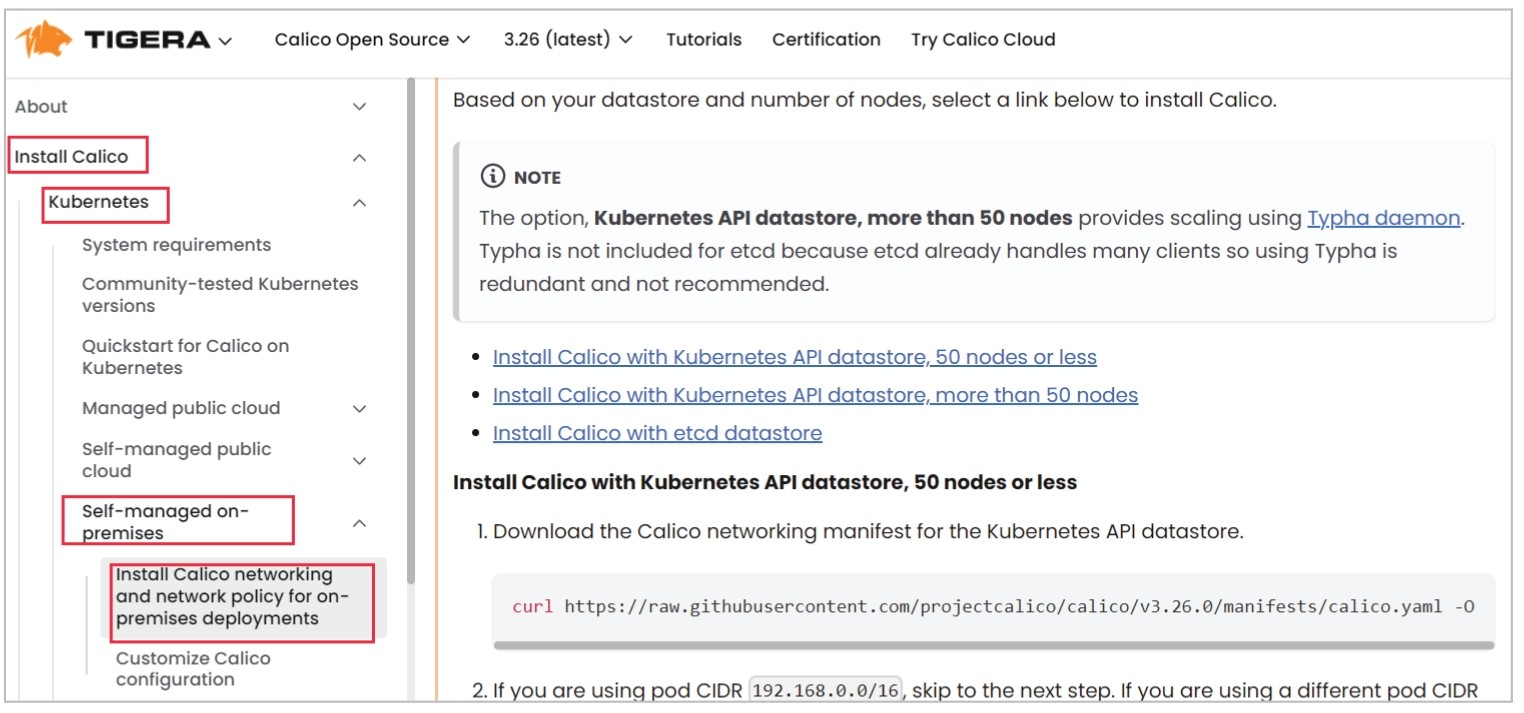This screenshot has height=713, width=1524.
Task: Select Self-managed on-premises sidebar item
Action: pos(166,522)
